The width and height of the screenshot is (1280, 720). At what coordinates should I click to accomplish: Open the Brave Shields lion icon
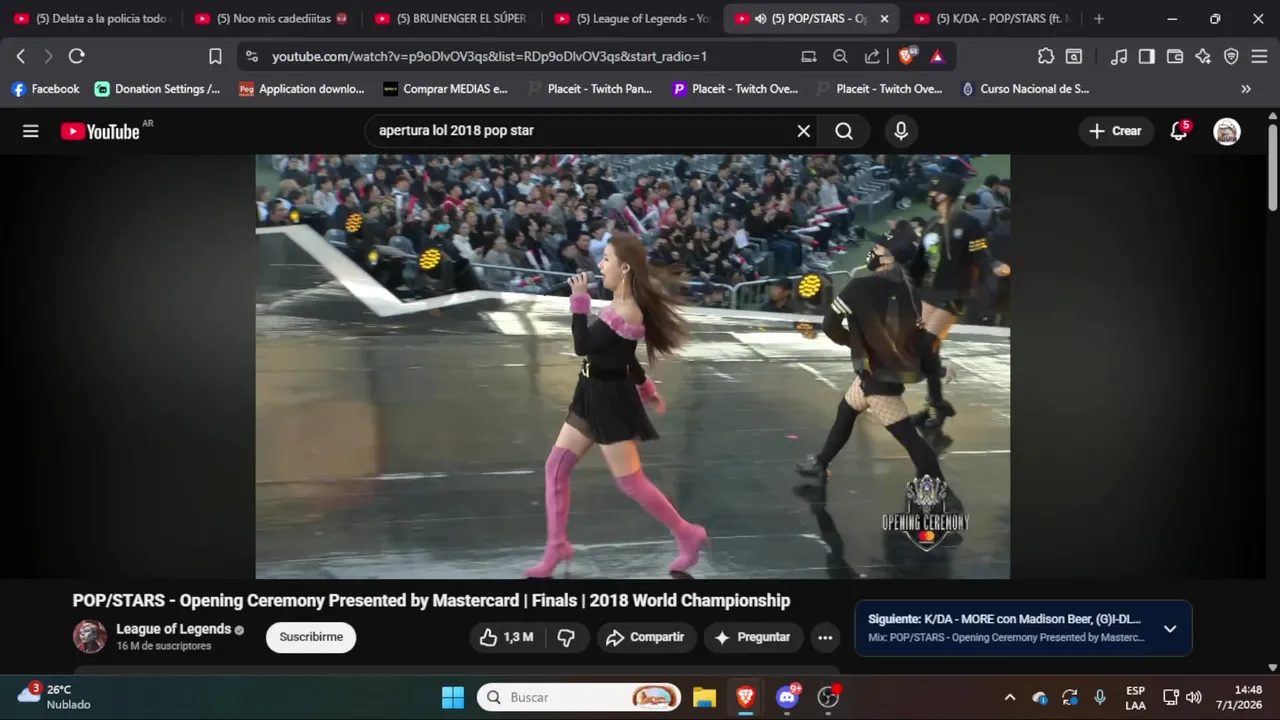tap(906, 56)
